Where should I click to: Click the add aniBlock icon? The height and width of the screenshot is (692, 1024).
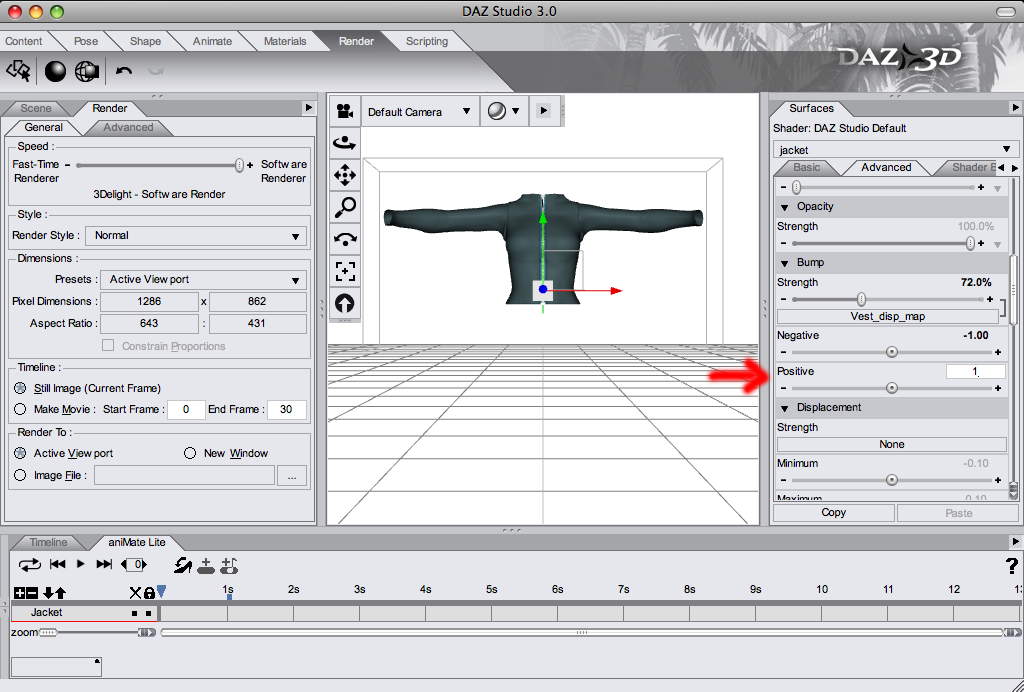point(206,565)
